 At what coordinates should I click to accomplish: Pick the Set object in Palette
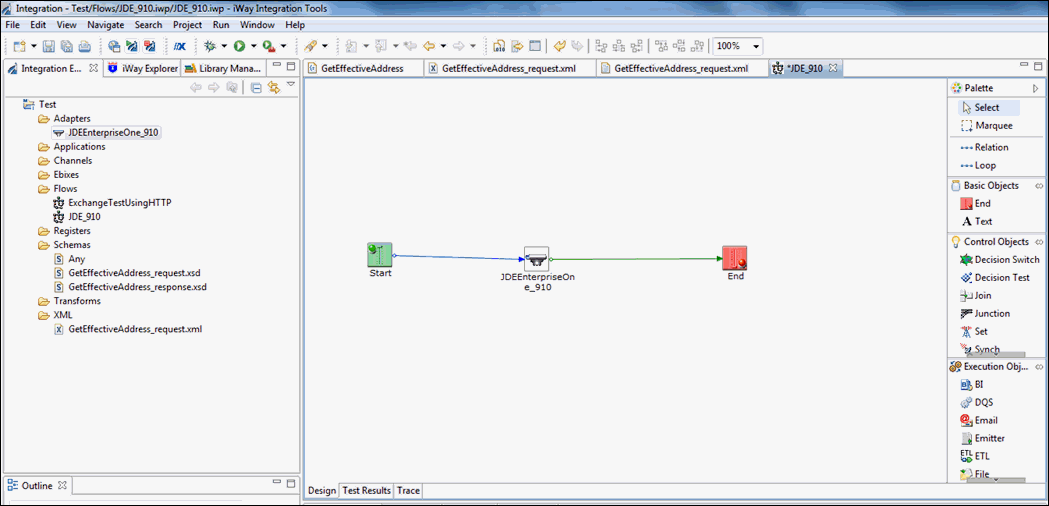[974, 331]
